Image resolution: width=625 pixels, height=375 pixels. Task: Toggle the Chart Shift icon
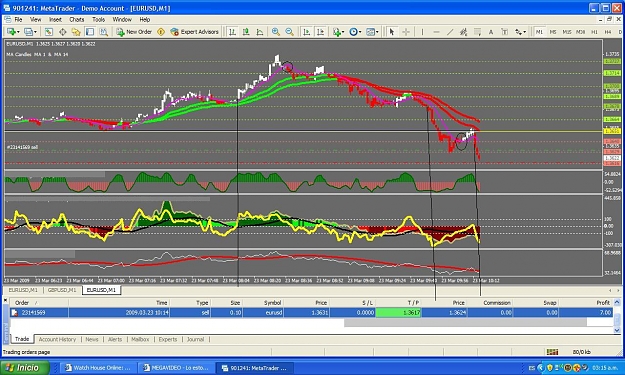pos(320,32)
